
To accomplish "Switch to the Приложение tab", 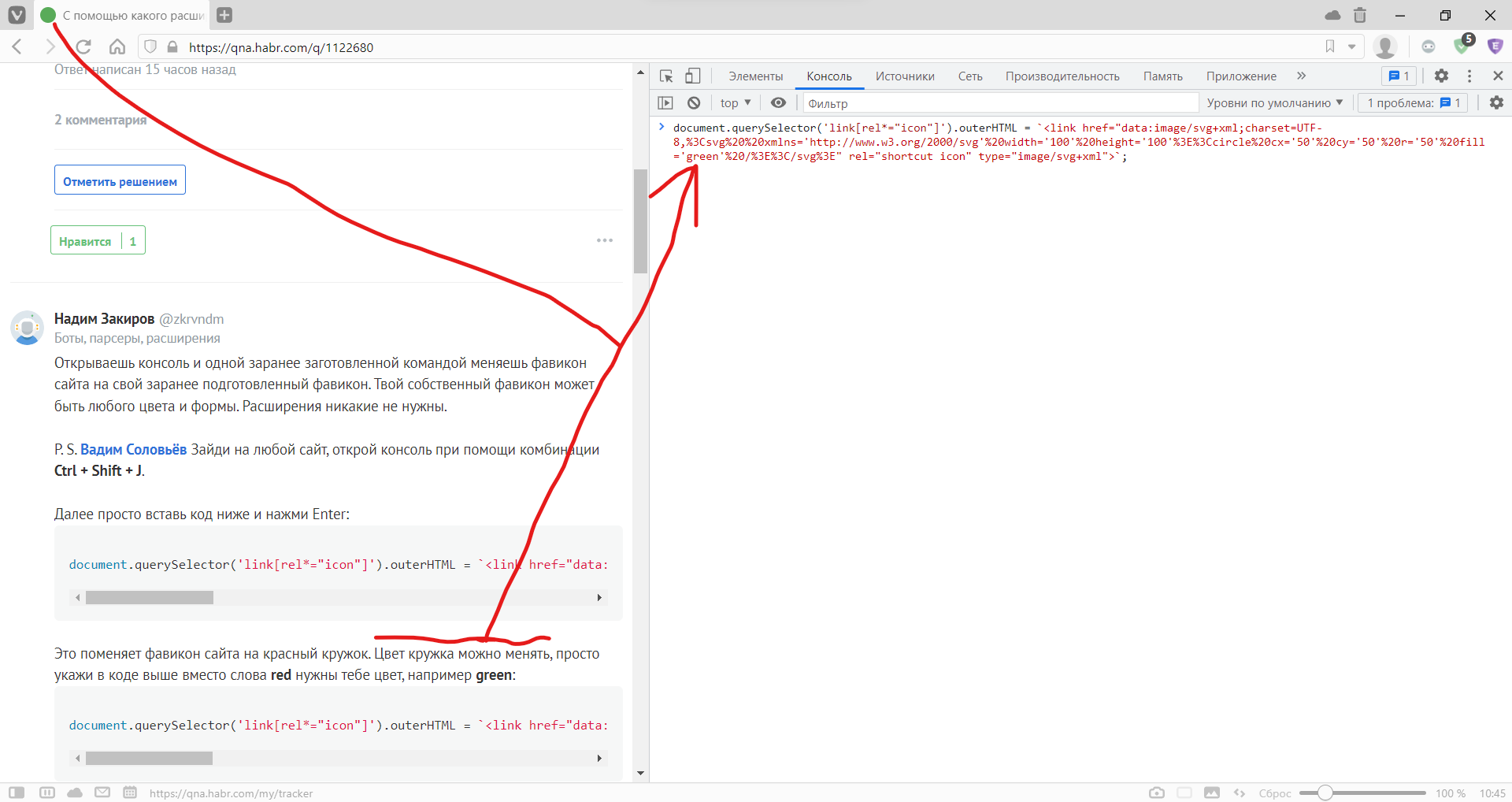I will click(1241, 76).
